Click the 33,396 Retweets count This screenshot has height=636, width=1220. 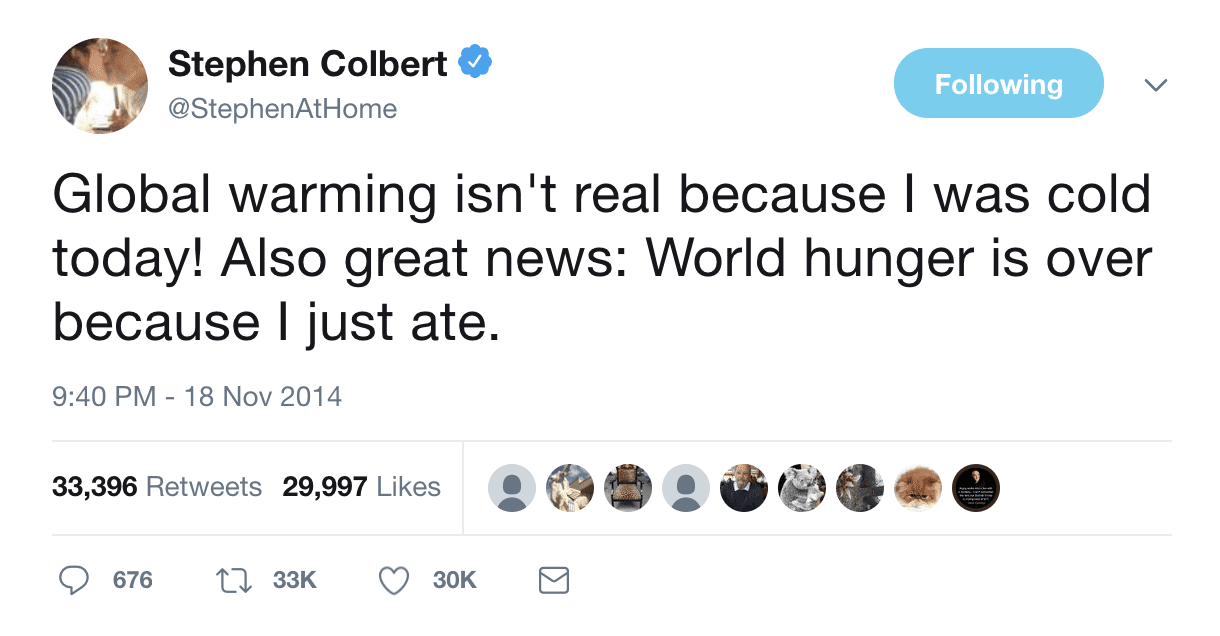tap(157, 487)
